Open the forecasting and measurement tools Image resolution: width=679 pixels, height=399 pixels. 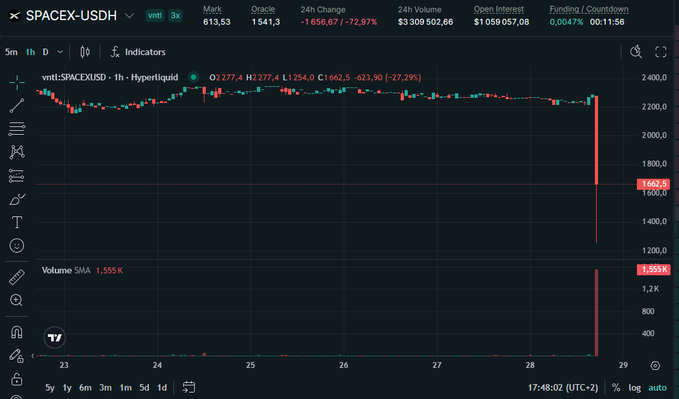point(17,176)
